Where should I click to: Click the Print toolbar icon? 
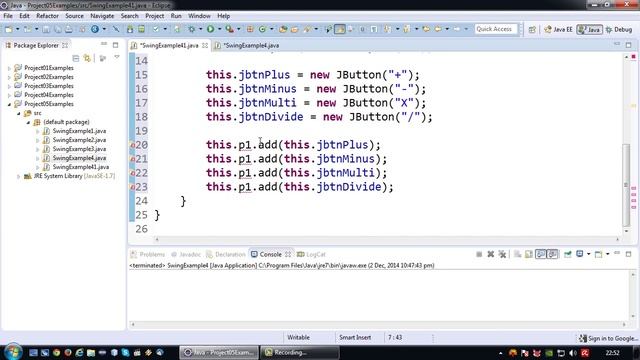click(69, 29)
